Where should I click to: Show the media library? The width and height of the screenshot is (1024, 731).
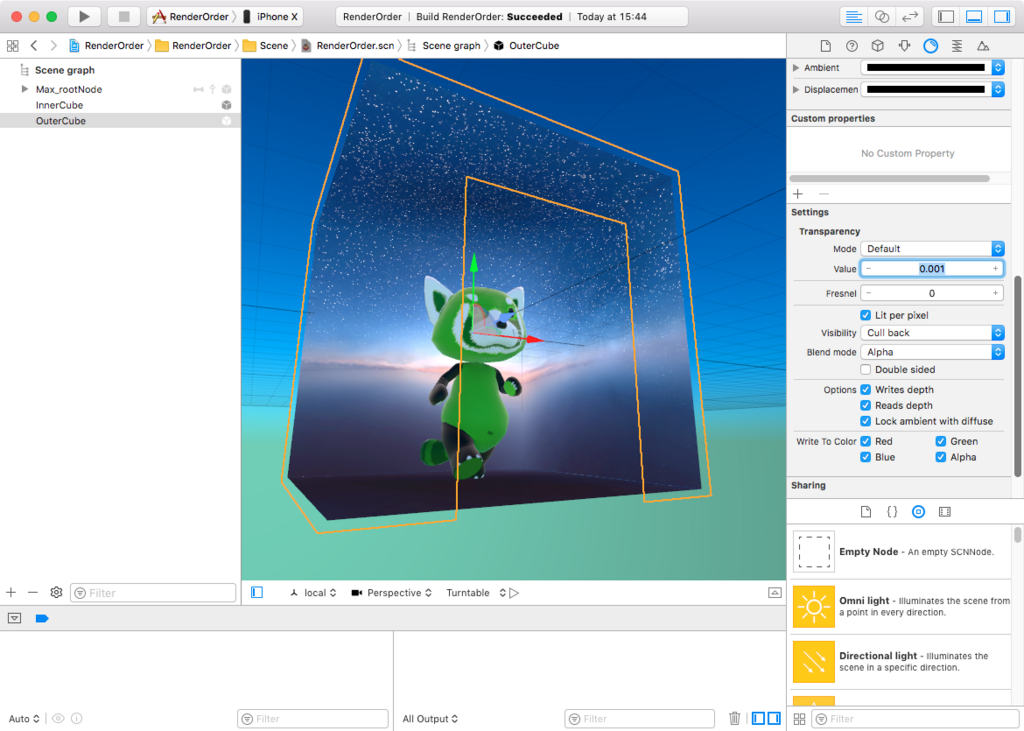point(944,512)
